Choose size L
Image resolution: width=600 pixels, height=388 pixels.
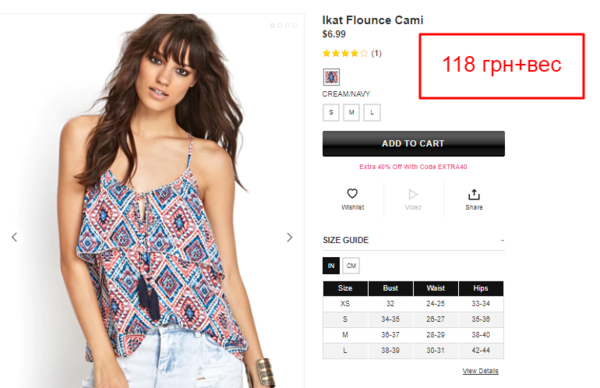(x=372, y=112)
